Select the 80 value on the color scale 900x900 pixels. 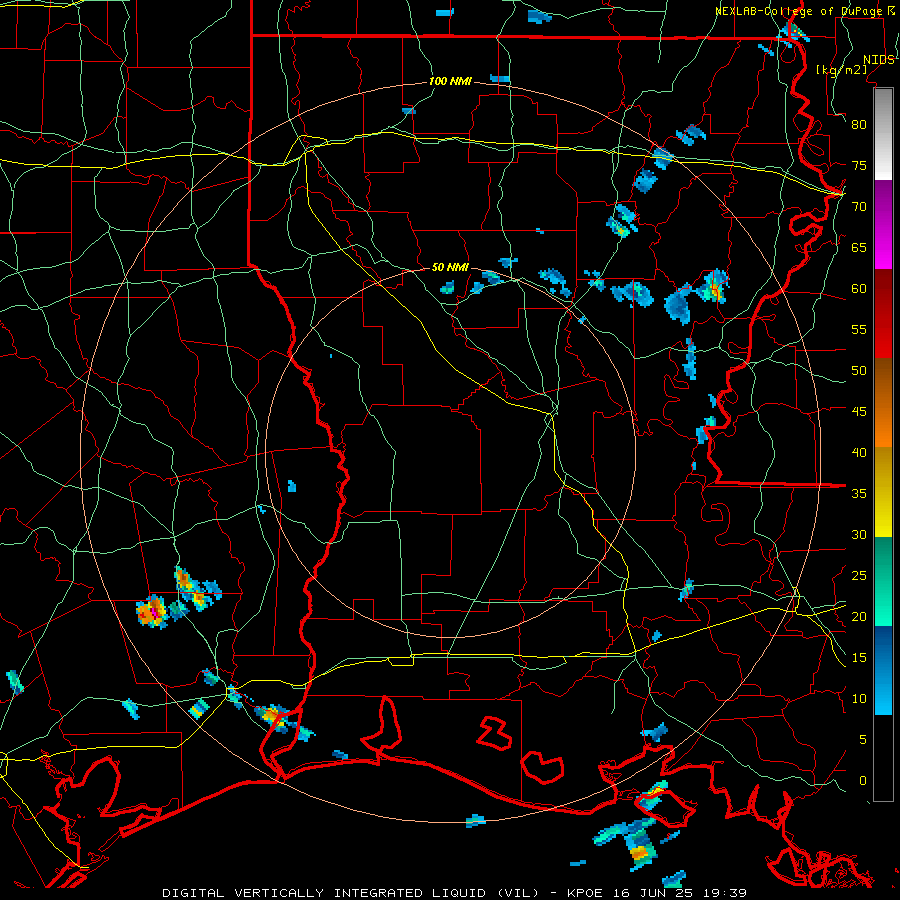click(x=859, y=125)
